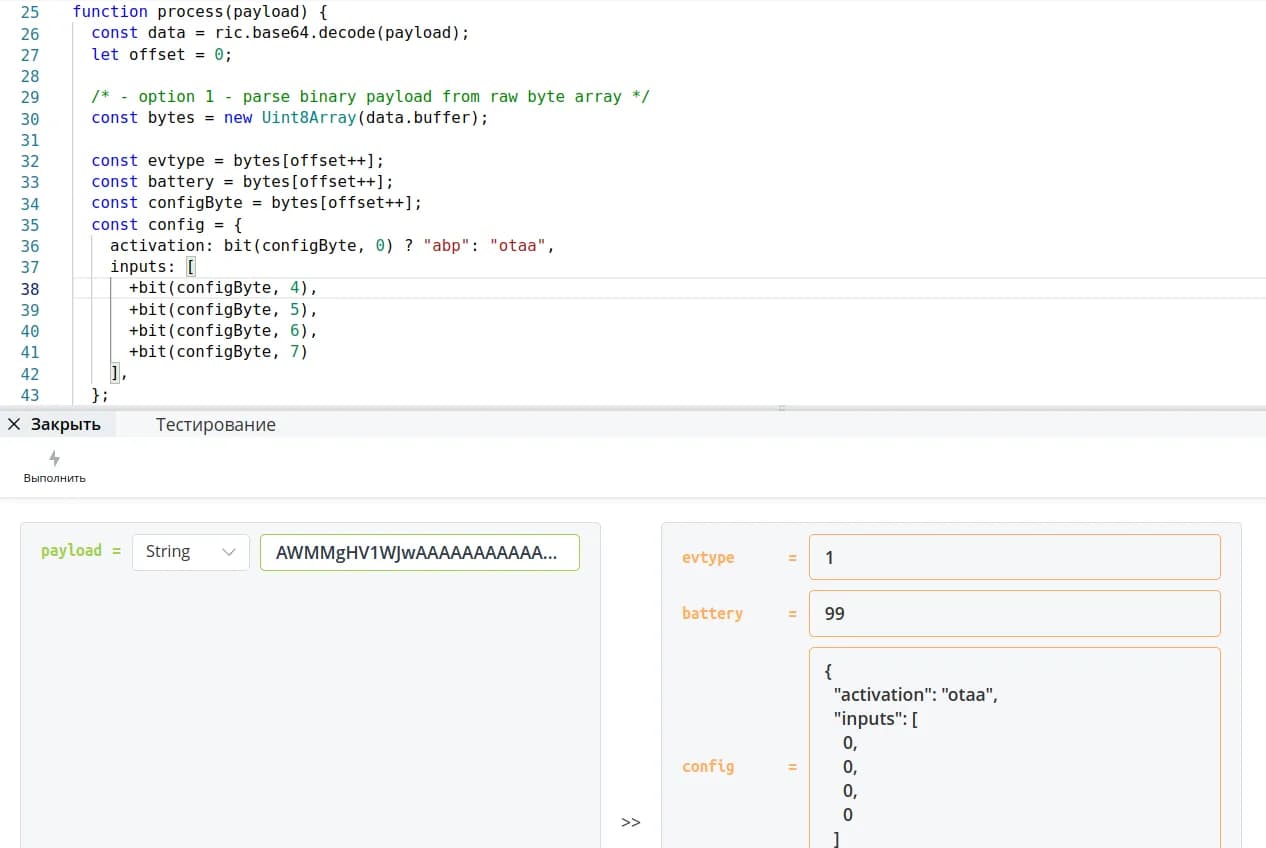Select the battery result field showing 99
The width and height of the screenshot is (1266, 848).
(1014, 614)
